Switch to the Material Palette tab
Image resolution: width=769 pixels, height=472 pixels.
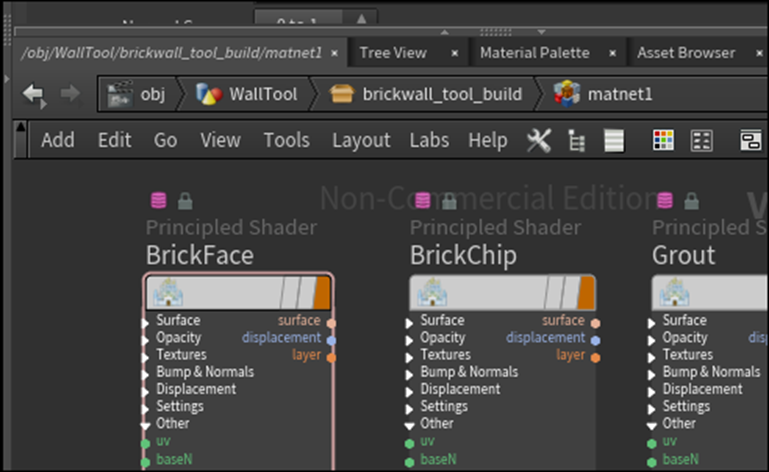coord(535,52)
